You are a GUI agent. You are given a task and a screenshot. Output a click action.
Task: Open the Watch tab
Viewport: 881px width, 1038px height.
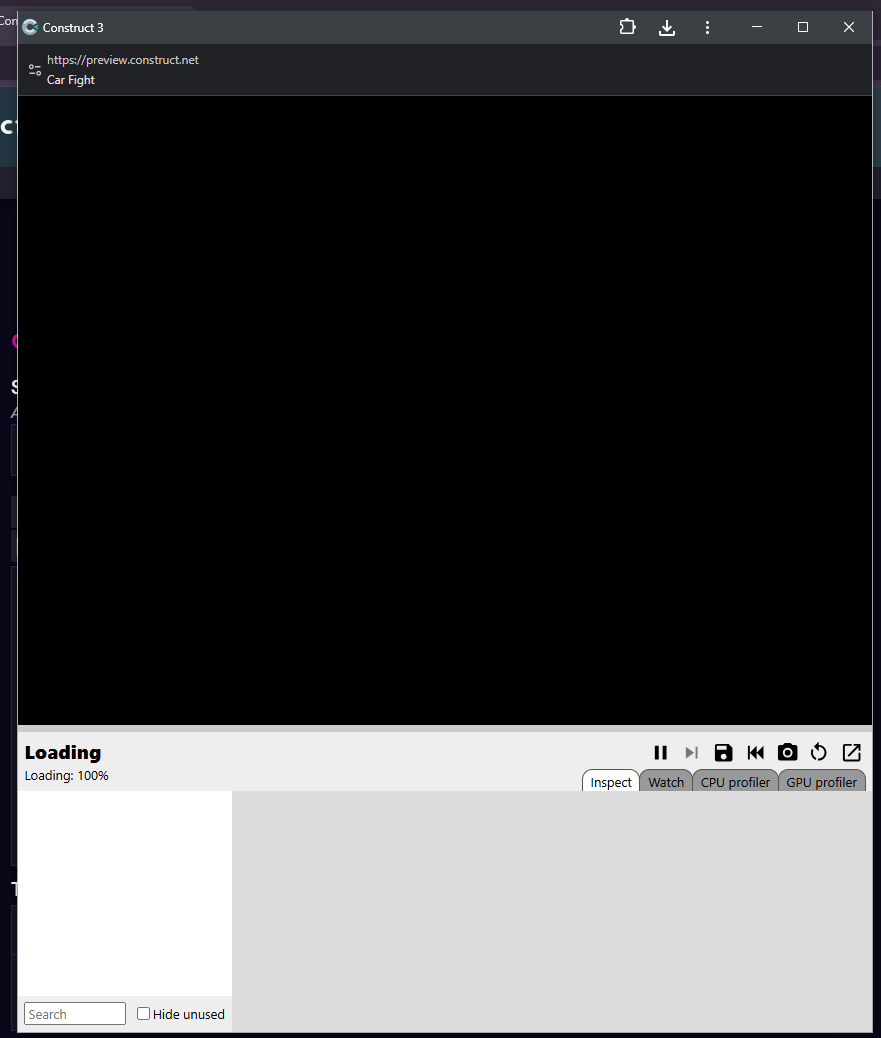(666, 782)
